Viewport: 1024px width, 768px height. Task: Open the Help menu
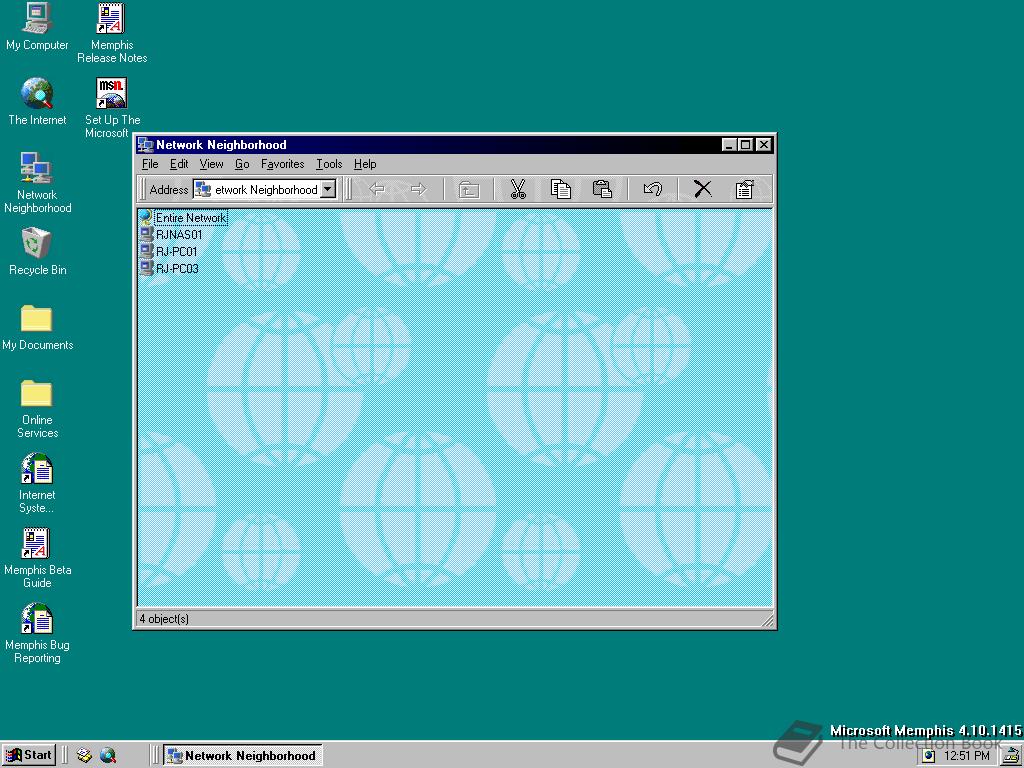point(365,164)
